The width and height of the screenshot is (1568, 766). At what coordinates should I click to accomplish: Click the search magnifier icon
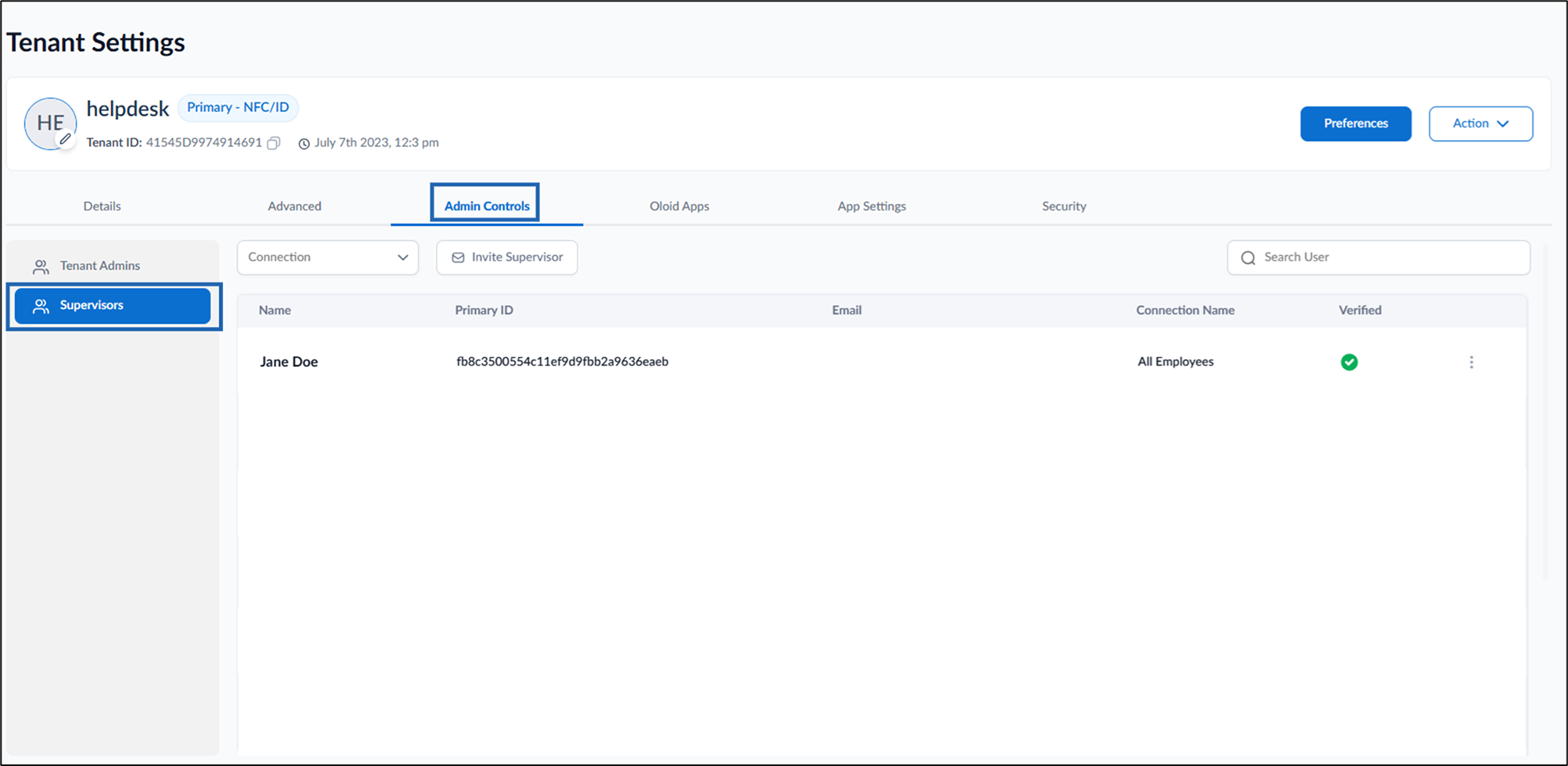pos(1248,257)
